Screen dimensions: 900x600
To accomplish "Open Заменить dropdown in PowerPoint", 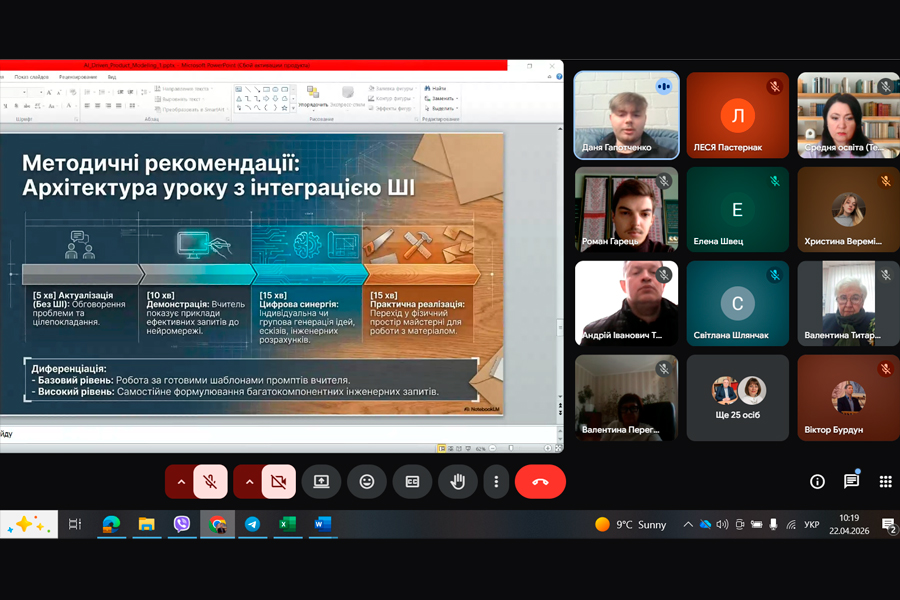I will (x=441, y=98).
